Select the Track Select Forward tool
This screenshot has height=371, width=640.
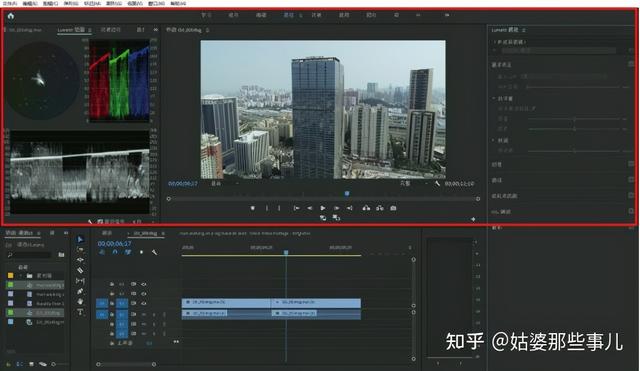point(80,250)
